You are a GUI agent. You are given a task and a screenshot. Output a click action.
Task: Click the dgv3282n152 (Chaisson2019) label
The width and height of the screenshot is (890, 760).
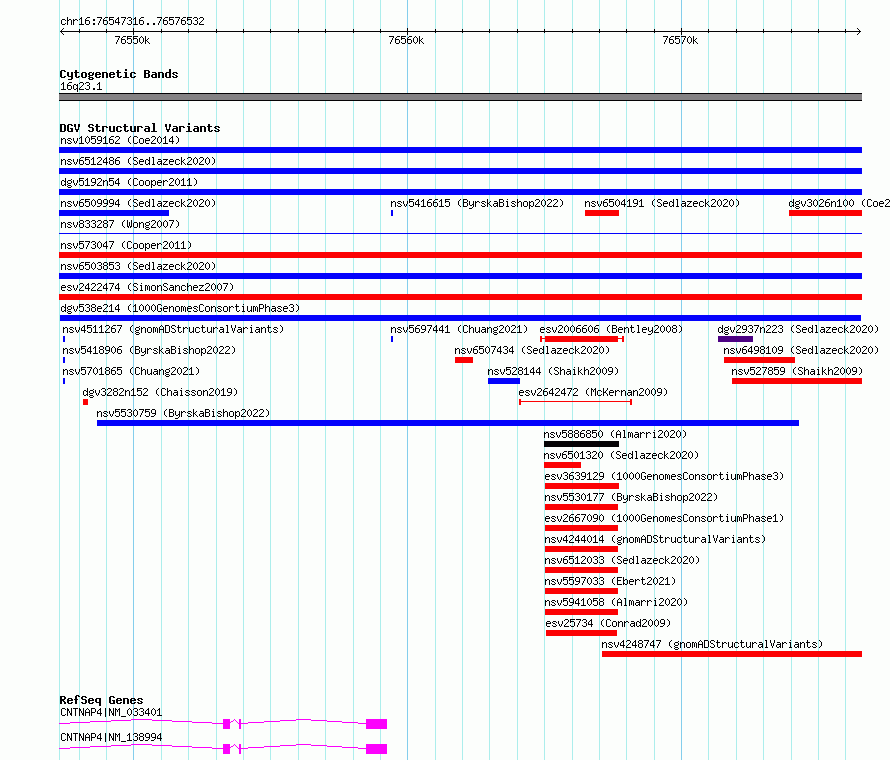[160, 392]
